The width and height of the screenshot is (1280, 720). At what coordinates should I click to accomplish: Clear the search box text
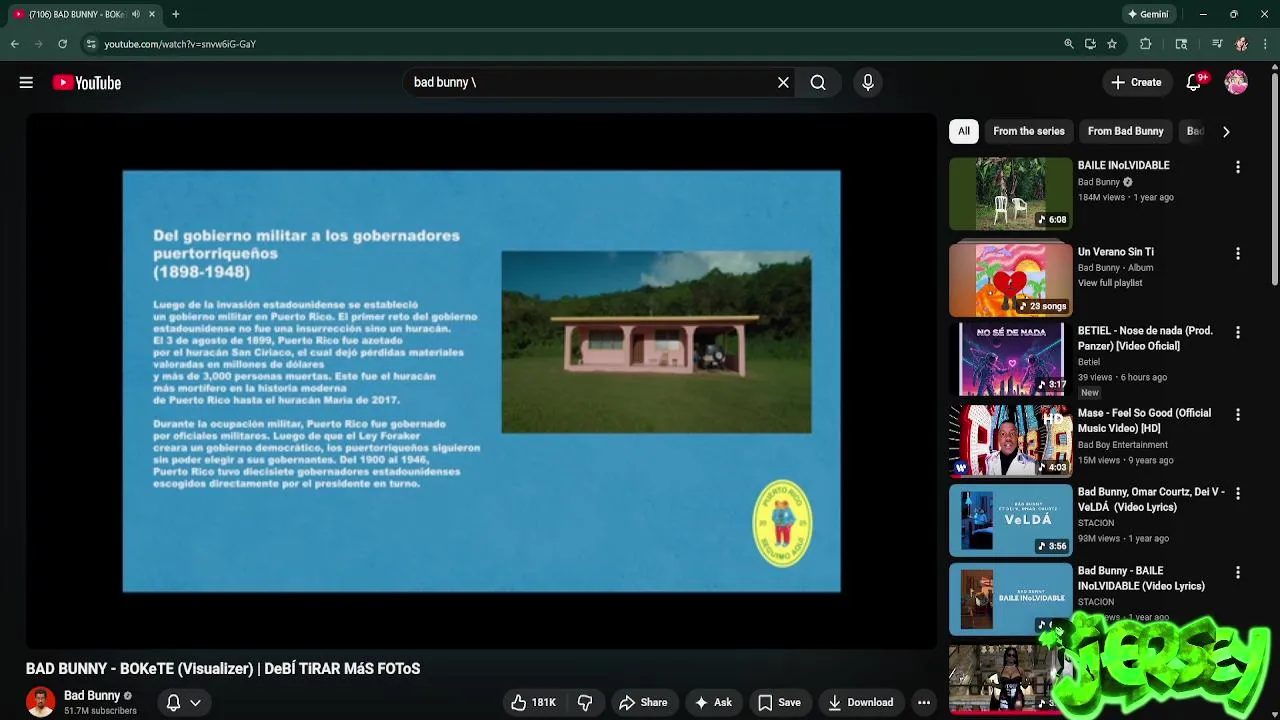tap(783, 83)
